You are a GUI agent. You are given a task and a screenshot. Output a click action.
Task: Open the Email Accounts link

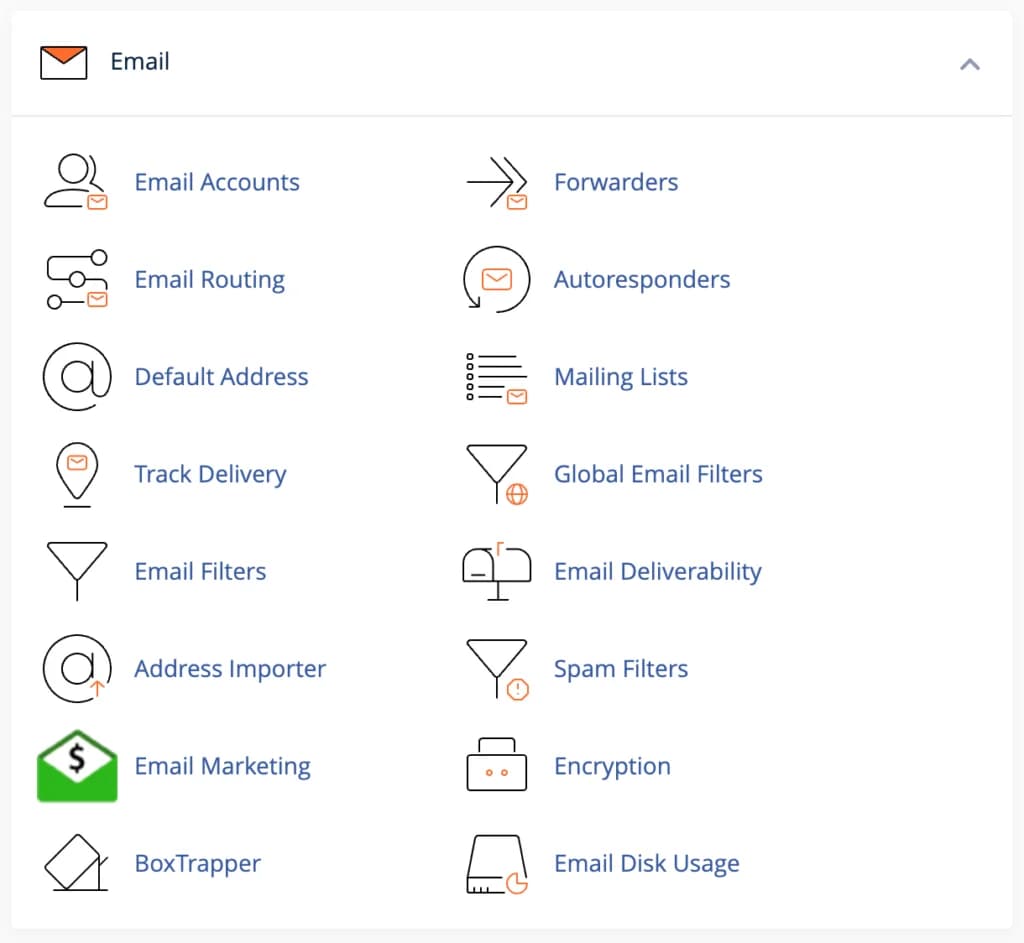pyautogui.click(x=216, y=182)
